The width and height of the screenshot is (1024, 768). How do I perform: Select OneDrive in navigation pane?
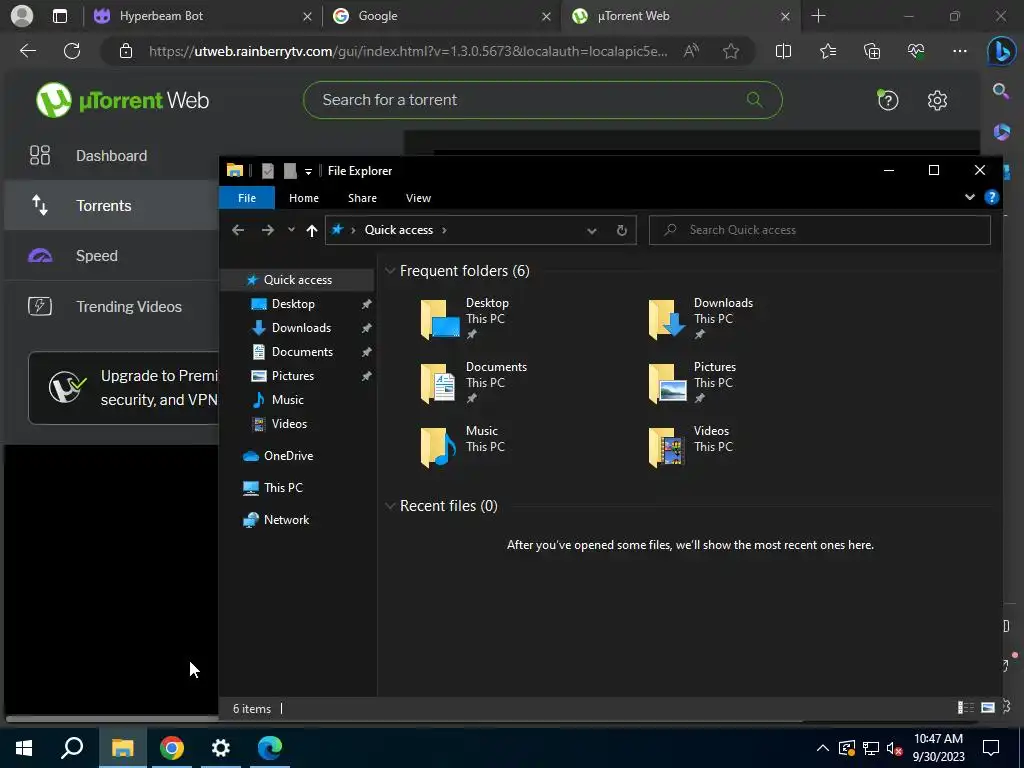[x=288, y=456]
